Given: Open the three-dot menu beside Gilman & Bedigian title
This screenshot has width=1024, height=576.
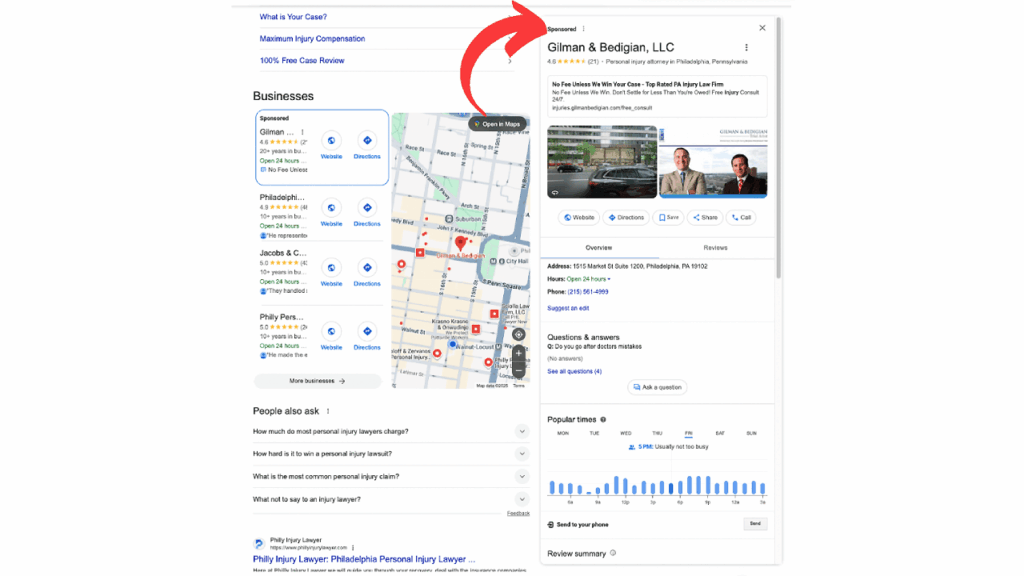Looking at the screenshot, I should point(746,48).
